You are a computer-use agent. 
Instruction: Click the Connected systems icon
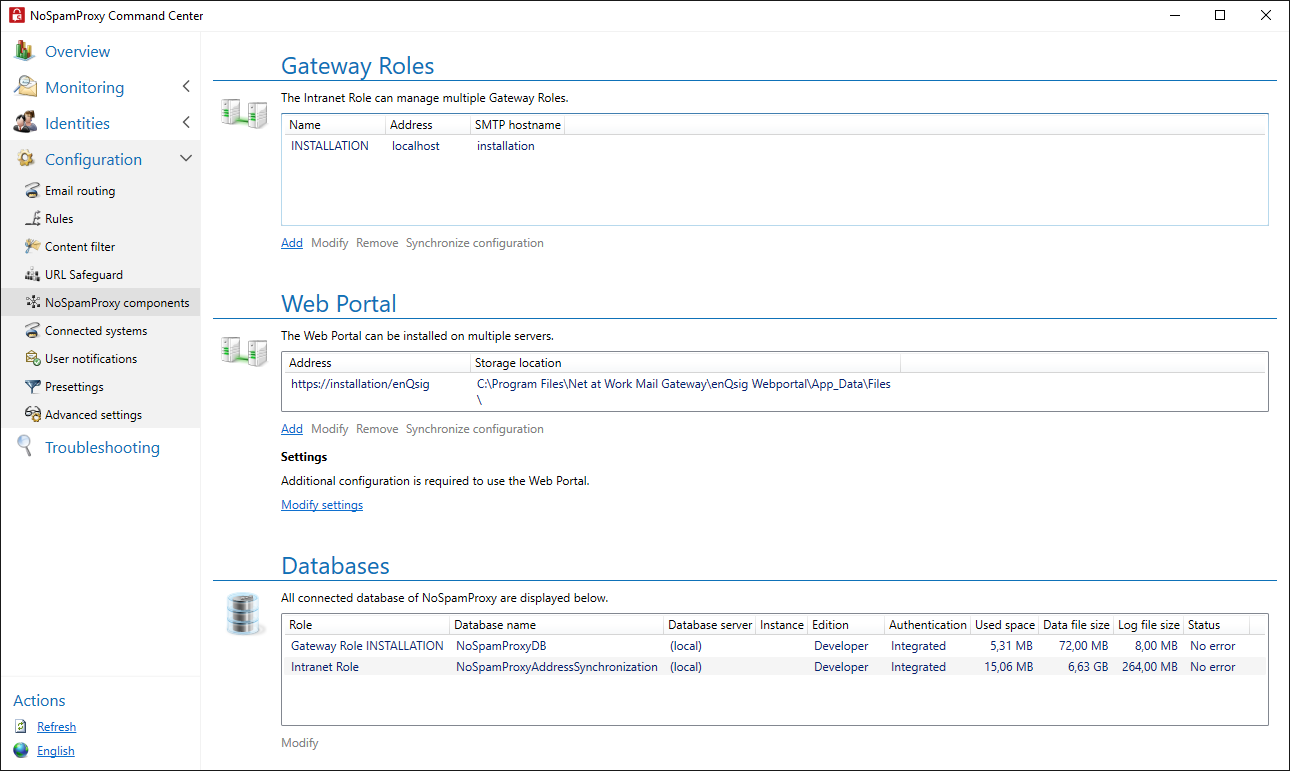coord(33,331)
